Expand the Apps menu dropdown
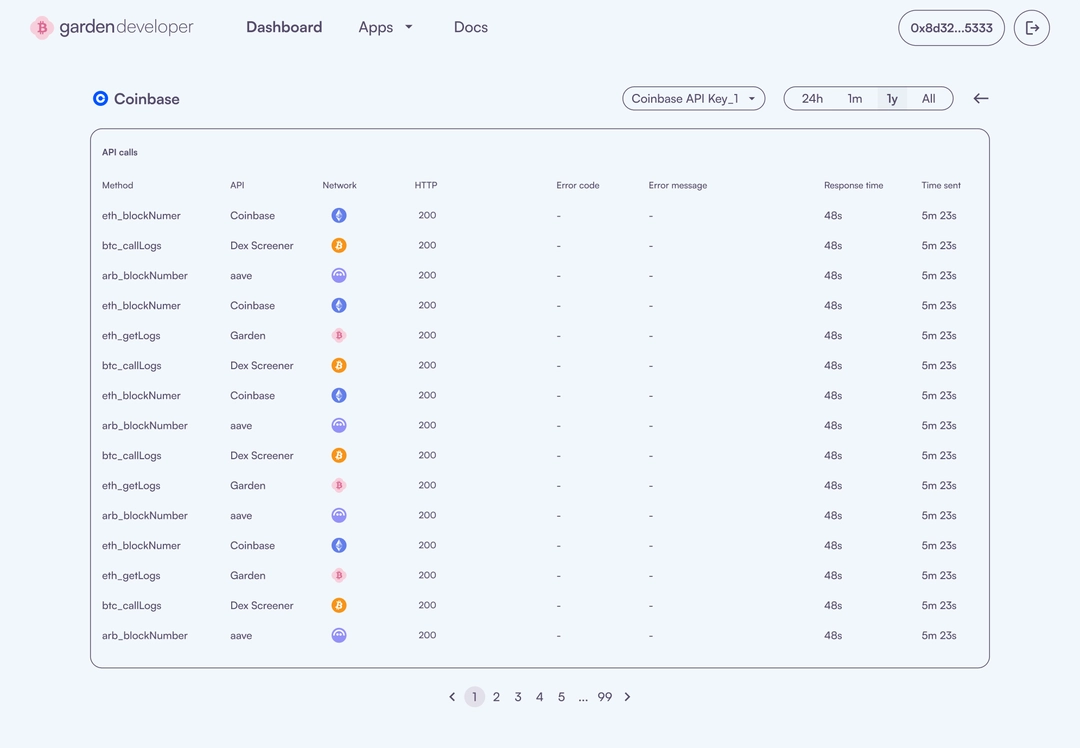1080x748 pixels. point(385,28)
